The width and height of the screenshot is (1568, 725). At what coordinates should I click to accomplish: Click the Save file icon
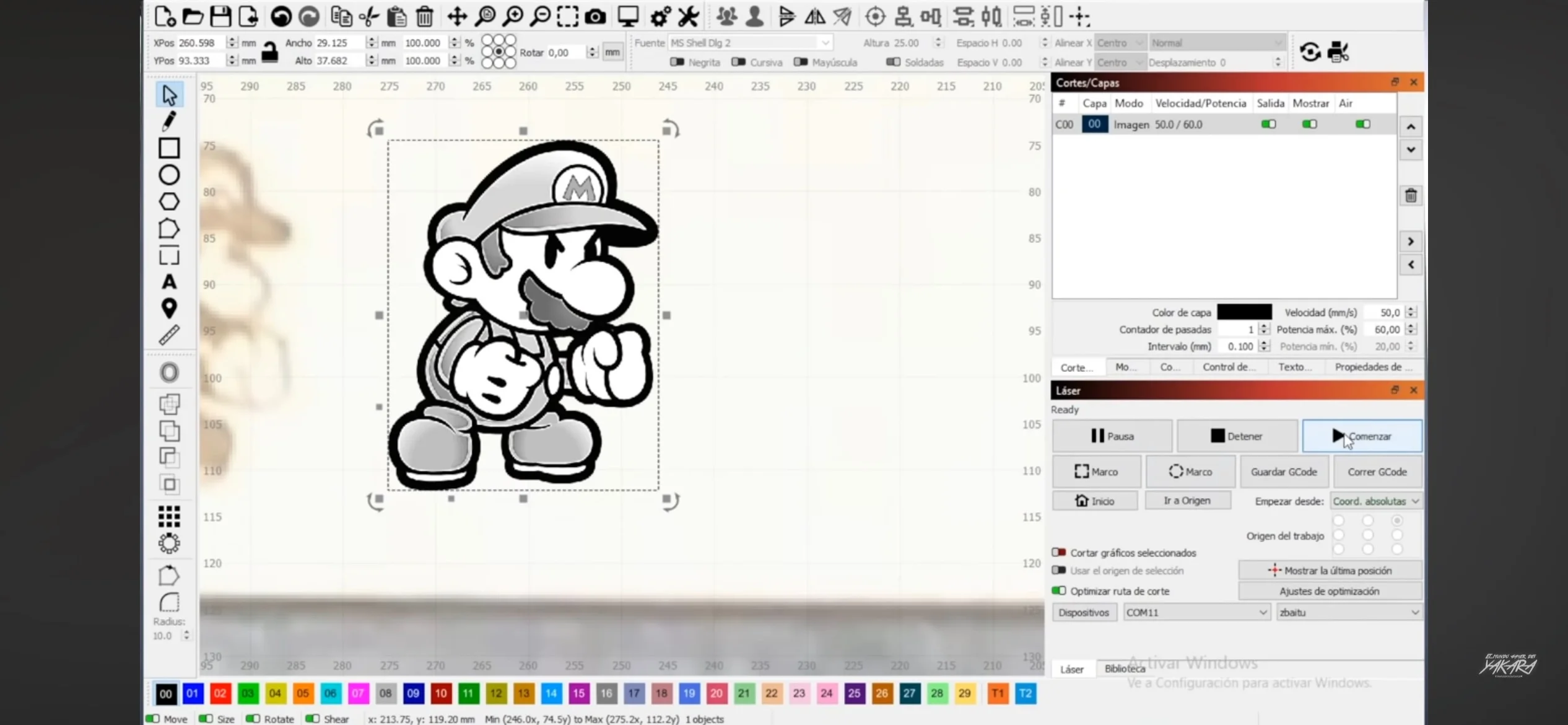220,17
